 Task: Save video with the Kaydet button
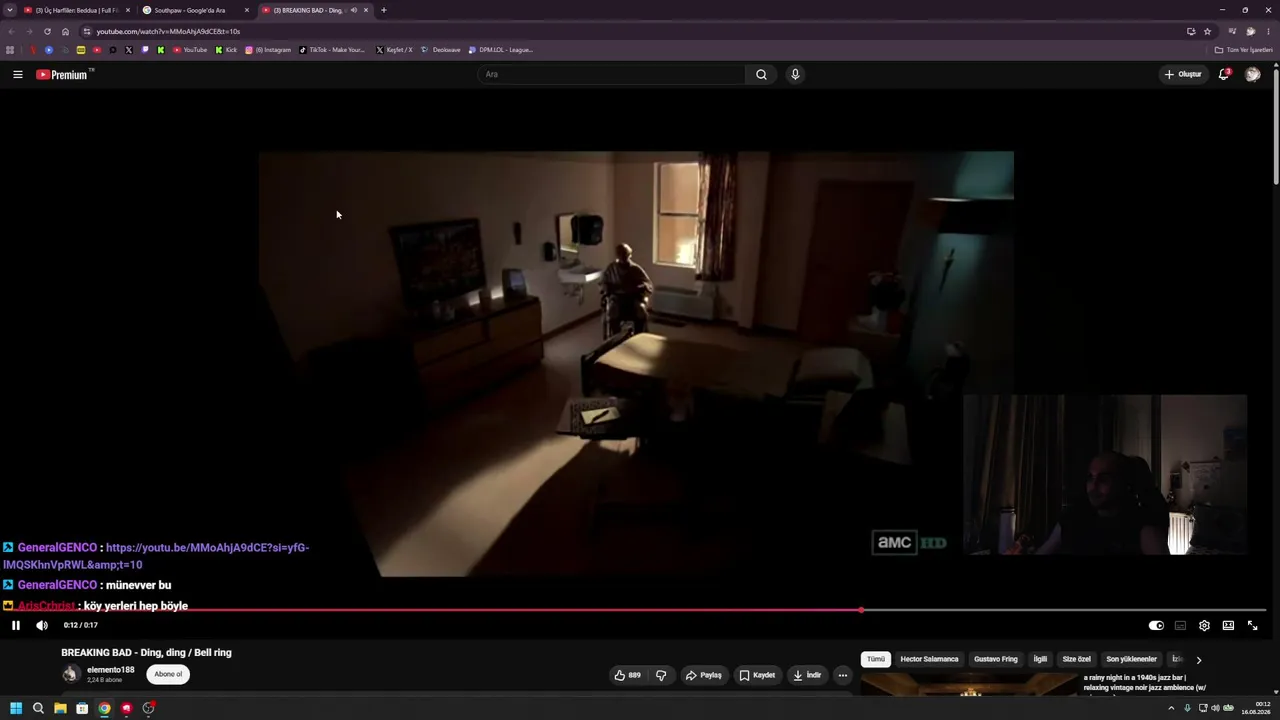point(757,675)
